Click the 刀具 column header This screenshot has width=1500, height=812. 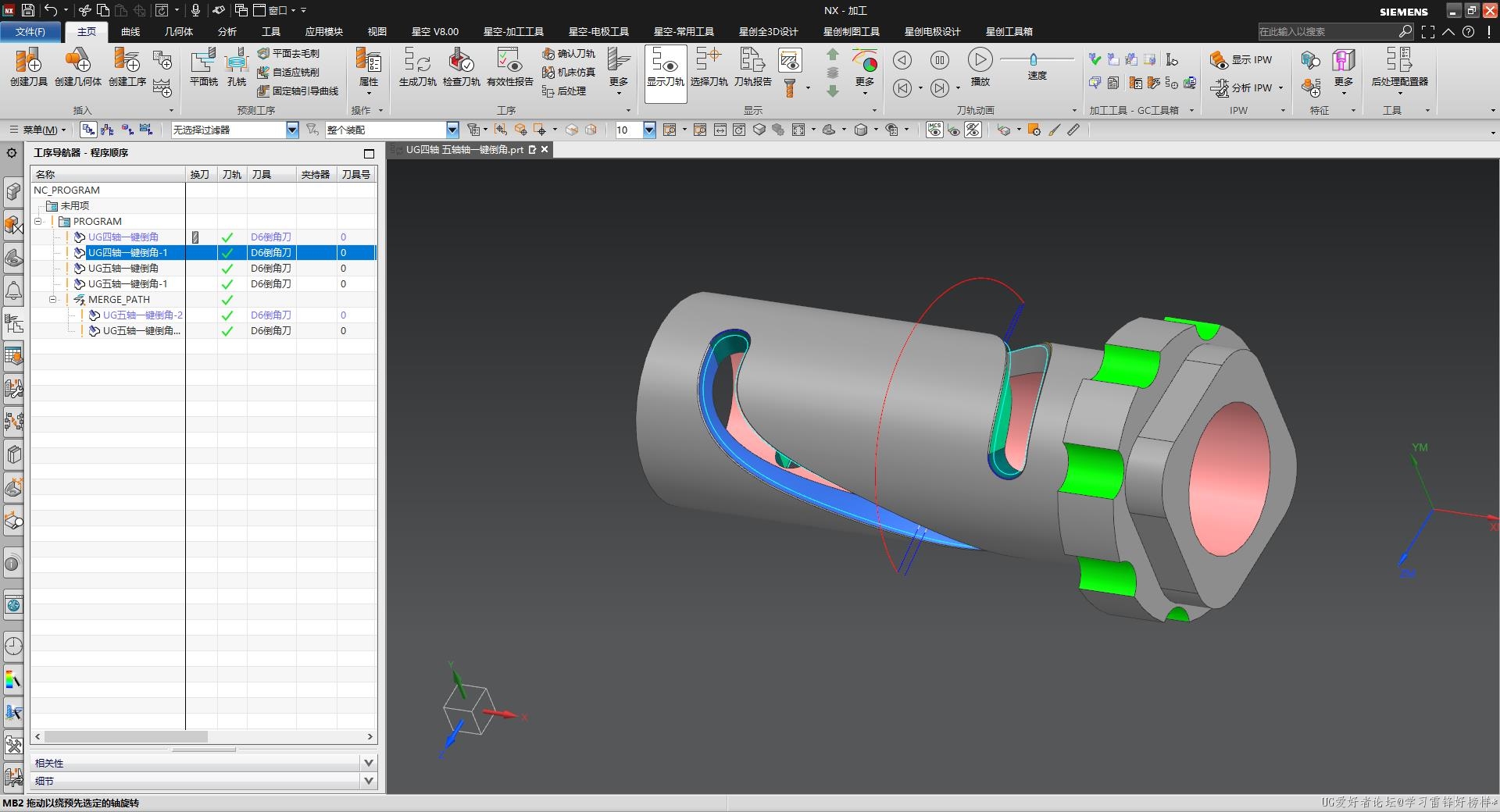[x=271, y=174]
